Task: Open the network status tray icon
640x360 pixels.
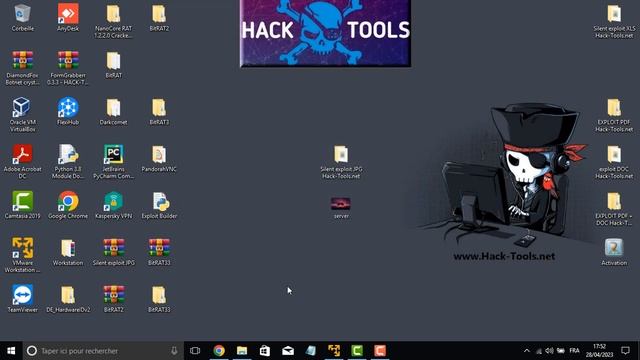Action: (x=539, y=351)
